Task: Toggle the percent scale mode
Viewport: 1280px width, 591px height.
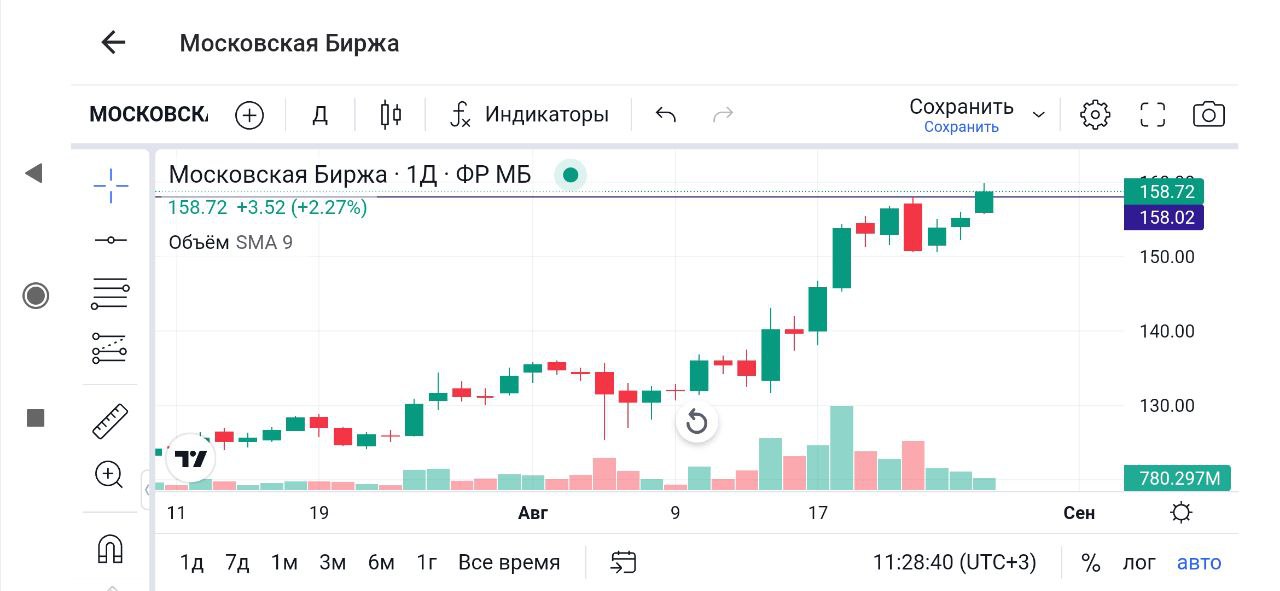Action: click(1091, 563)
